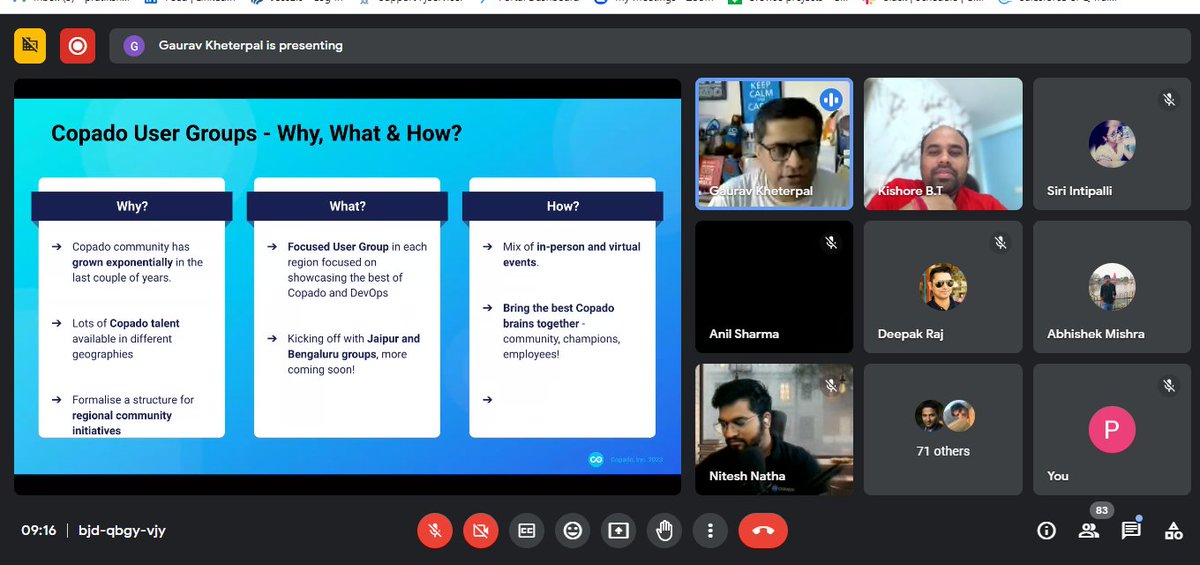Viewport: 1200px width, 565px height.
Task: Click the Jaipur and Bengaluru groups bullet
Action: point(354,354)
